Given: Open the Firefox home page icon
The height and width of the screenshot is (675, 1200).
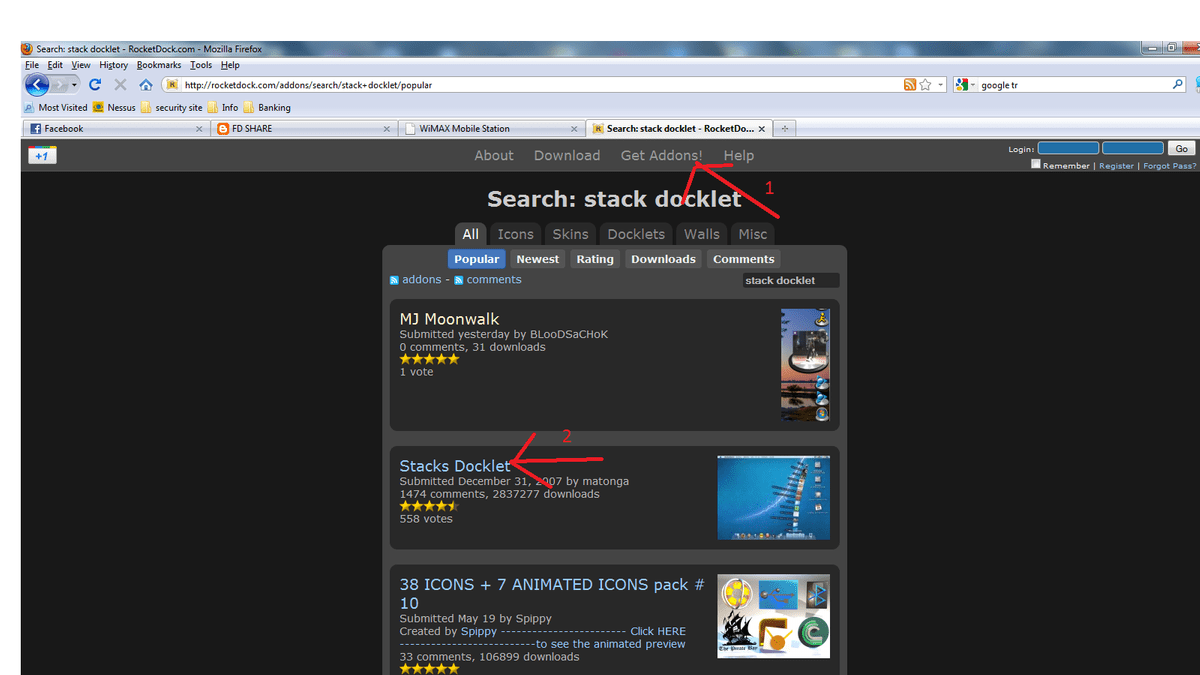Looking at the screenshot, I should click(145, 85).
